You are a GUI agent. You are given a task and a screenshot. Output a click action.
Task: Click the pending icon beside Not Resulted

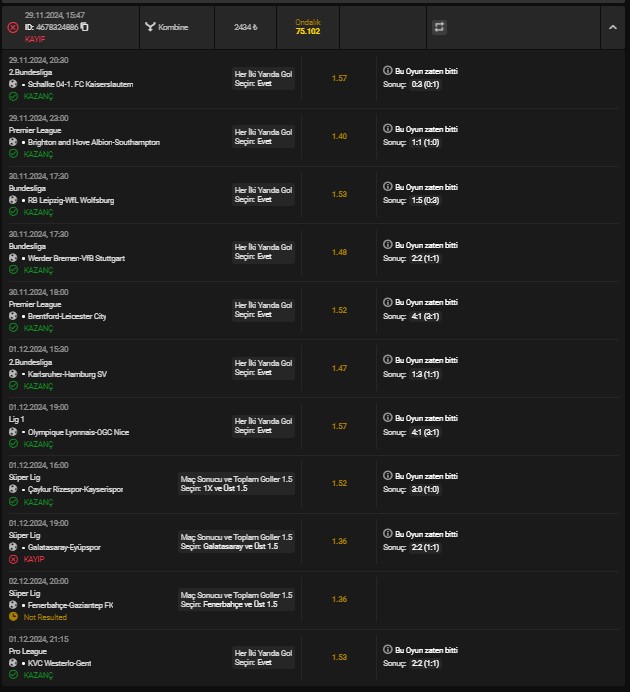(x=13, y=617)
